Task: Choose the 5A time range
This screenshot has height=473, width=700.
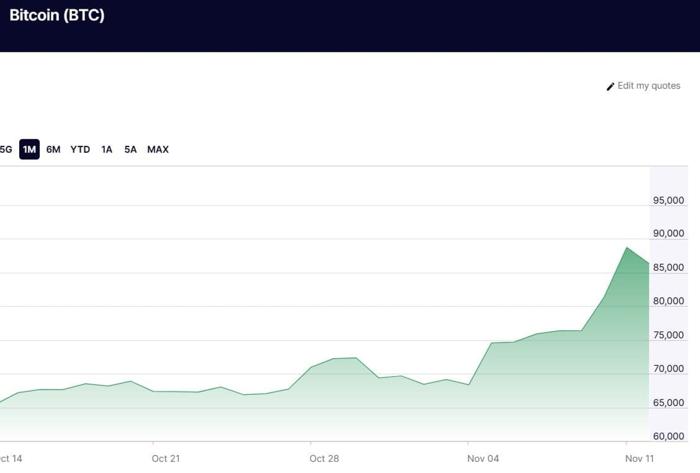Action: click(x=130, y=149)
